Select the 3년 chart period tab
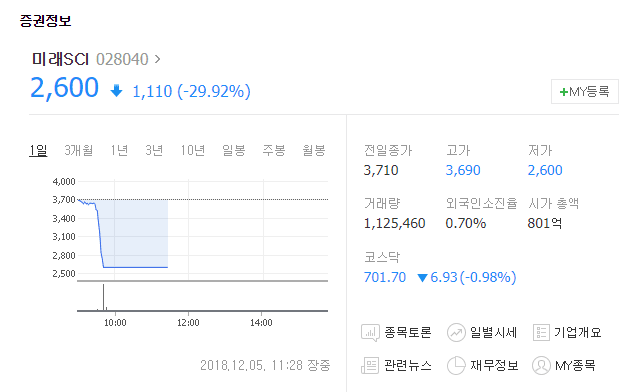Image resolution: width=641 pixels, height=392 pixels. pyautogui.click(x=154, y=150)
